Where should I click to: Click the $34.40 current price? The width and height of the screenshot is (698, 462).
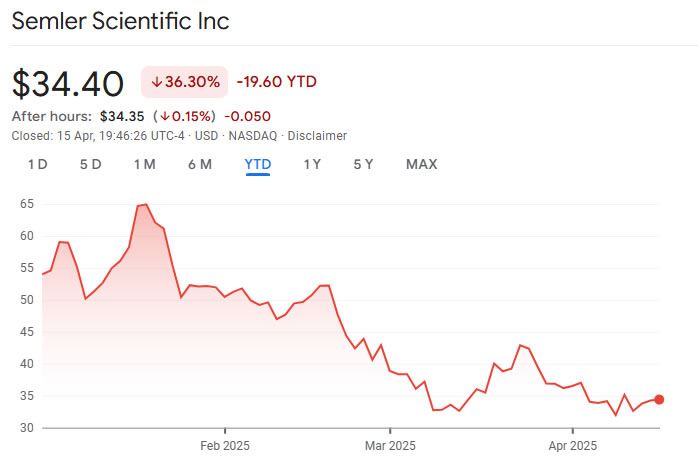point(68,83)
